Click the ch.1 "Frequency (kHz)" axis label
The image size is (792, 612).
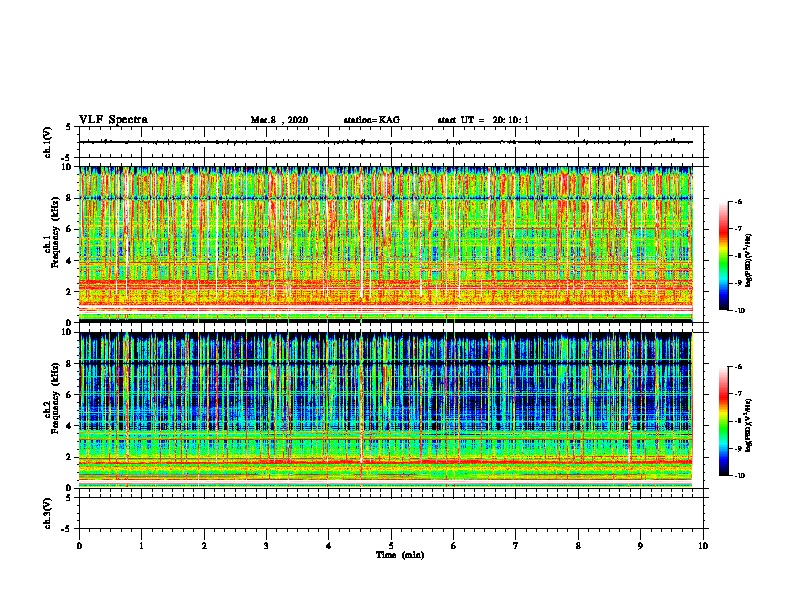pos(55,232)
